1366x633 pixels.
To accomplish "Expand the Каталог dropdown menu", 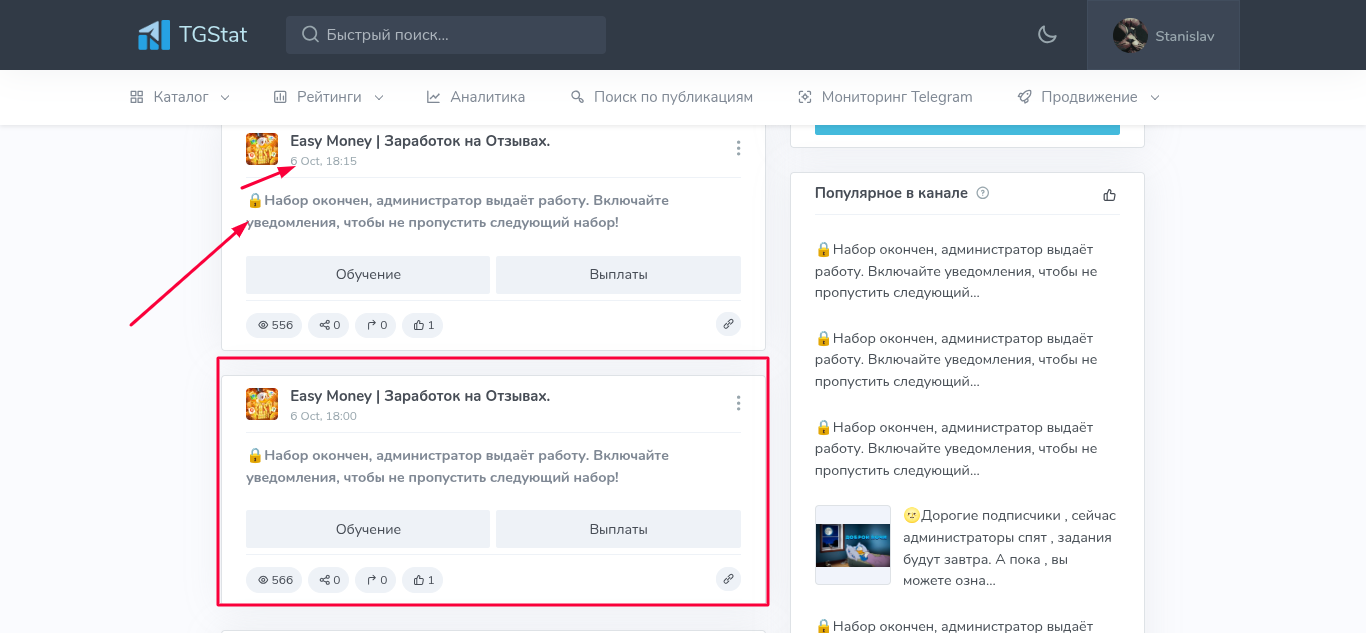I will tap(180, 97).
